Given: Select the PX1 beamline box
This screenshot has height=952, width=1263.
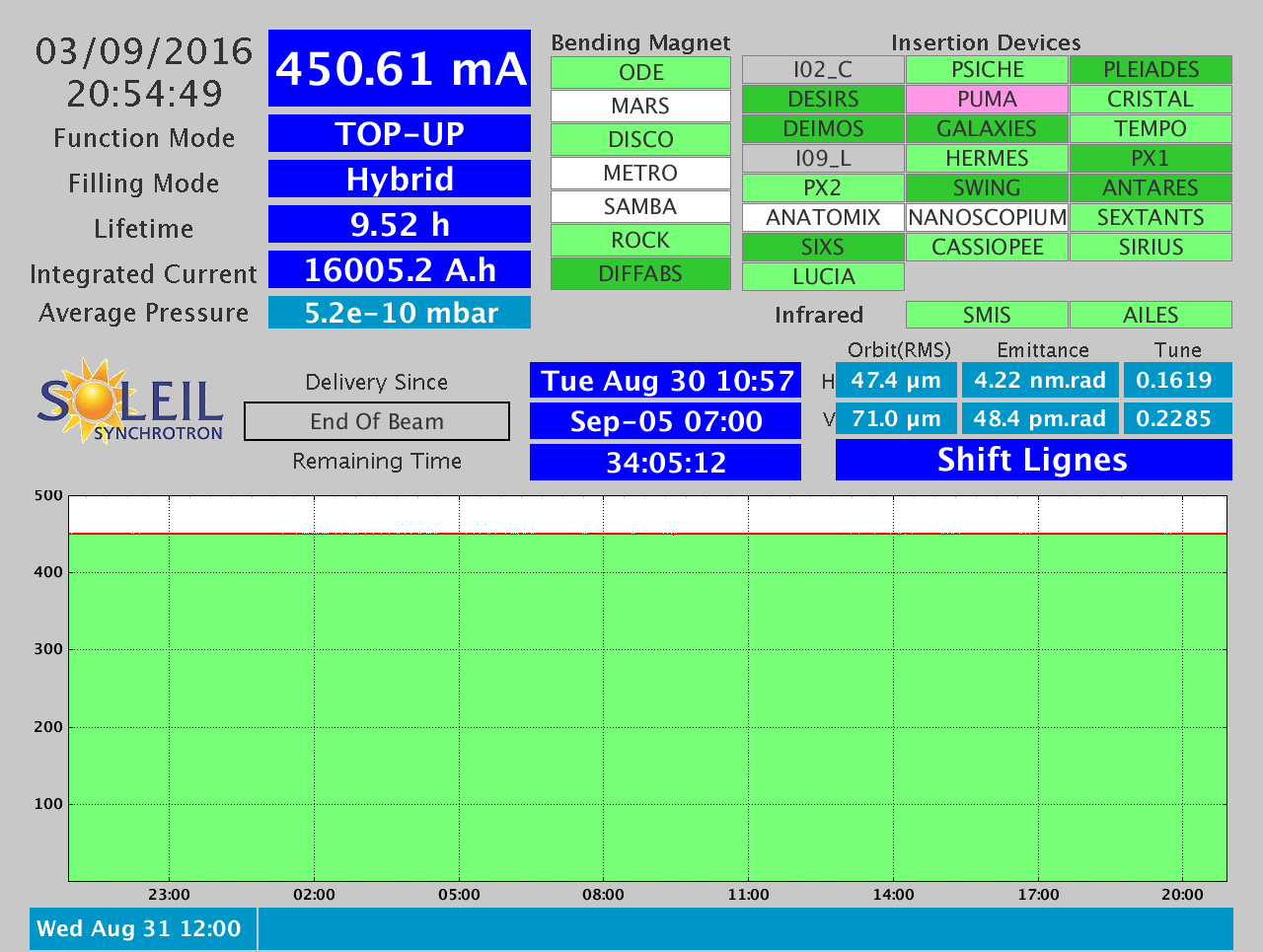Looking at the screenshot, I should (1151, 158).
